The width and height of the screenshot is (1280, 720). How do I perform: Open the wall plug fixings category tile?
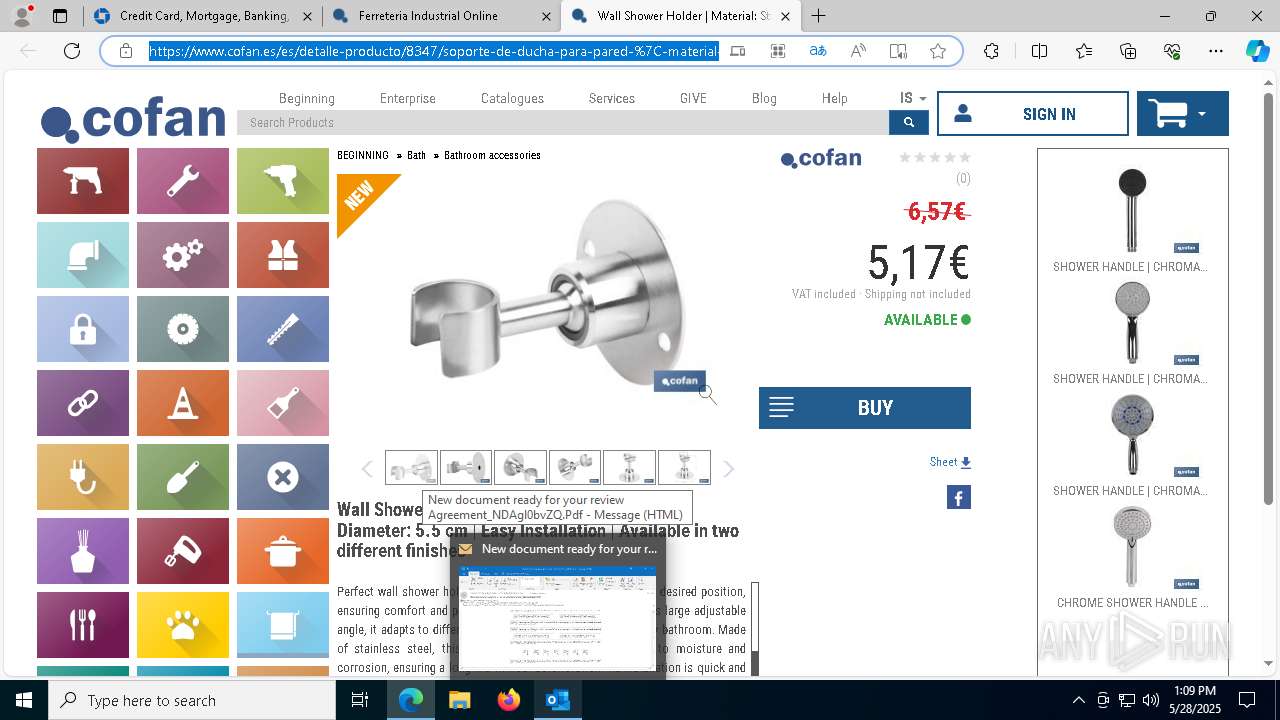pos(283,329)
